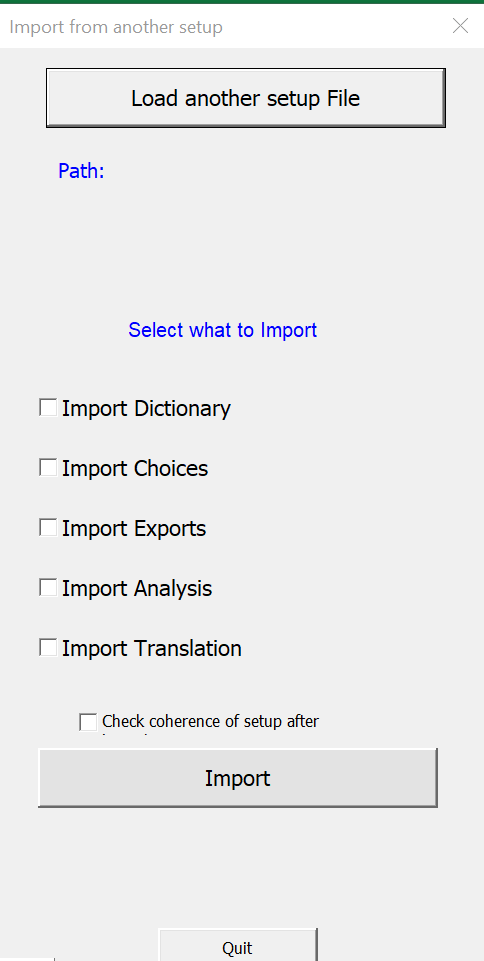Click the Import Analysis label text
Screen dimensions: 484x961
[137, 588]
